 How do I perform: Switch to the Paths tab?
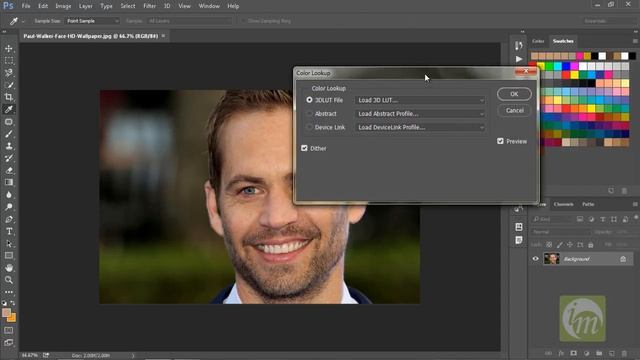(x=588, y=204)
